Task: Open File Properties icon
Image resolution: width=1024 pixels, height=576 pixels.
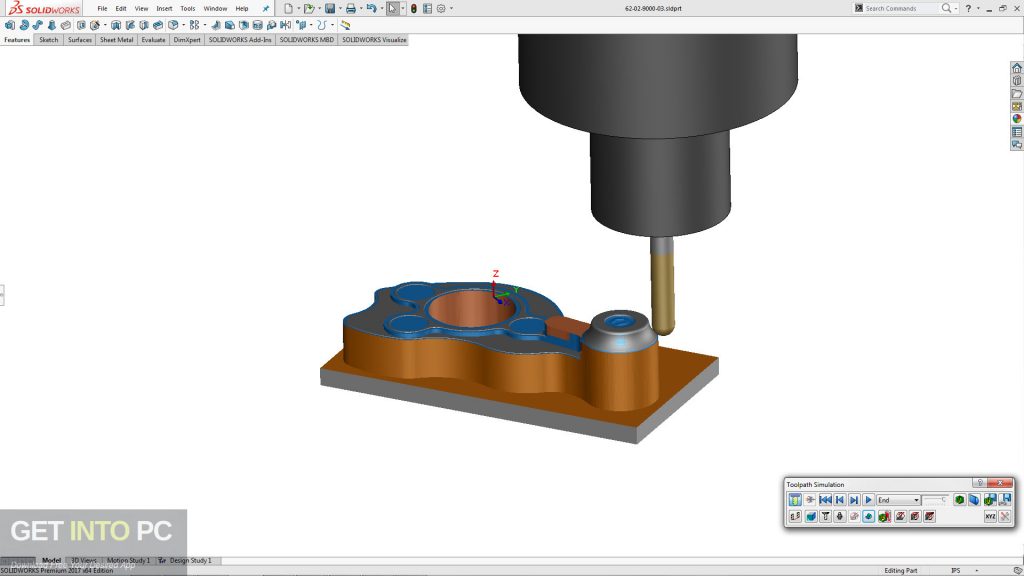Action: click(427, 8)
